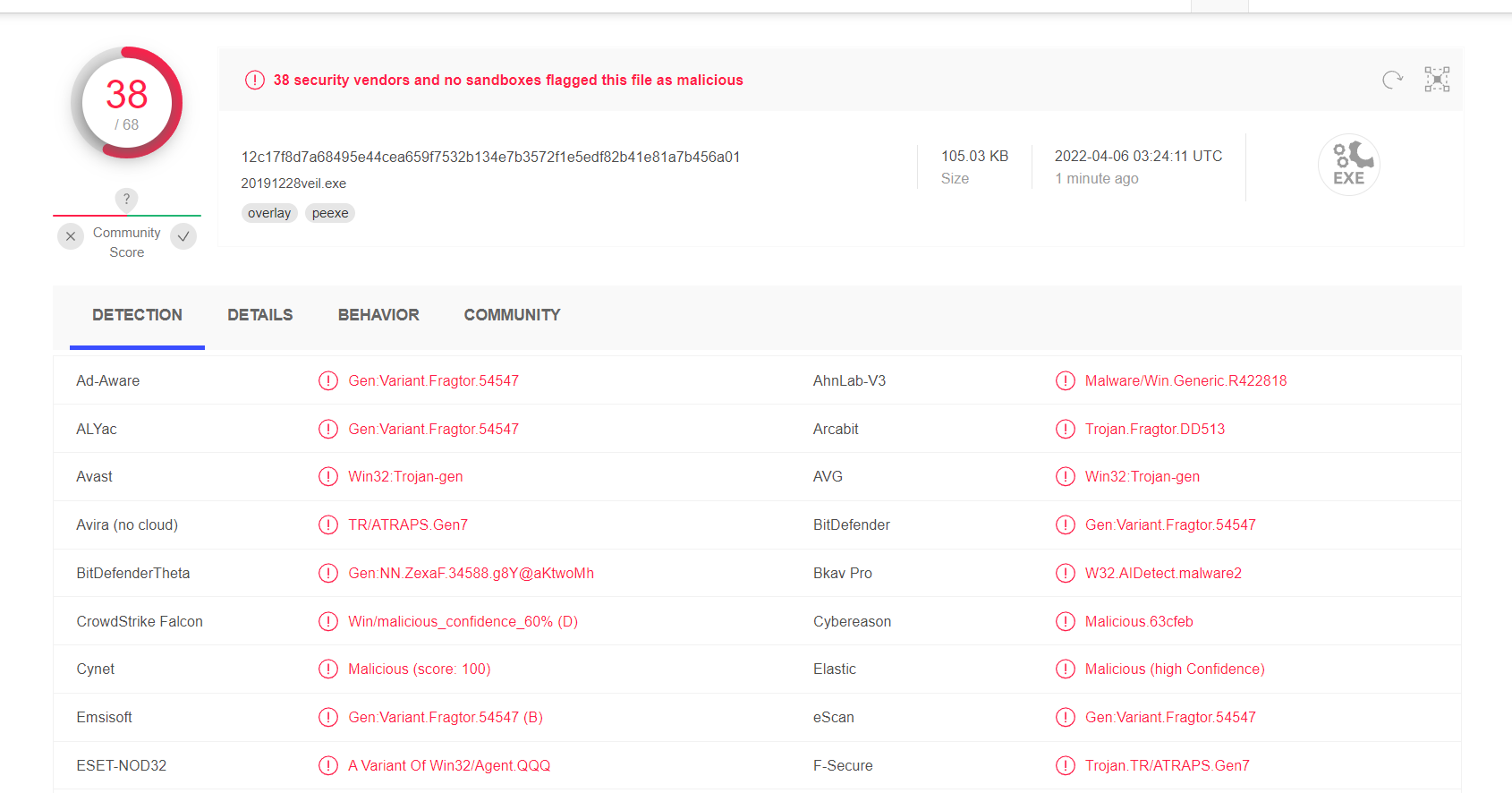
Task: Open the similarity graph icon
Action: pyautogui.click(x=1437, y=80)
